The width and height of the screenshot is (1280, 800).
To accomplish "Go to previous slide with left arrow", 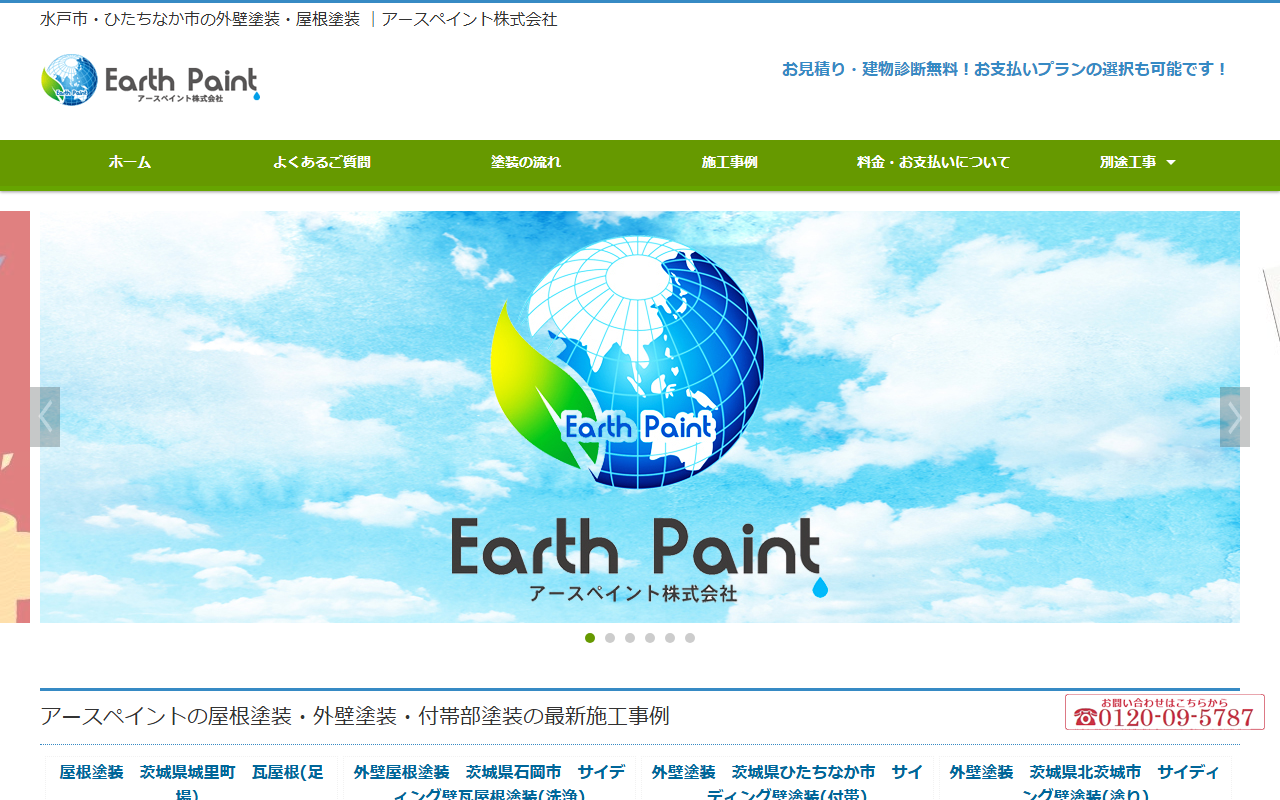I will (x=45, y=417).
